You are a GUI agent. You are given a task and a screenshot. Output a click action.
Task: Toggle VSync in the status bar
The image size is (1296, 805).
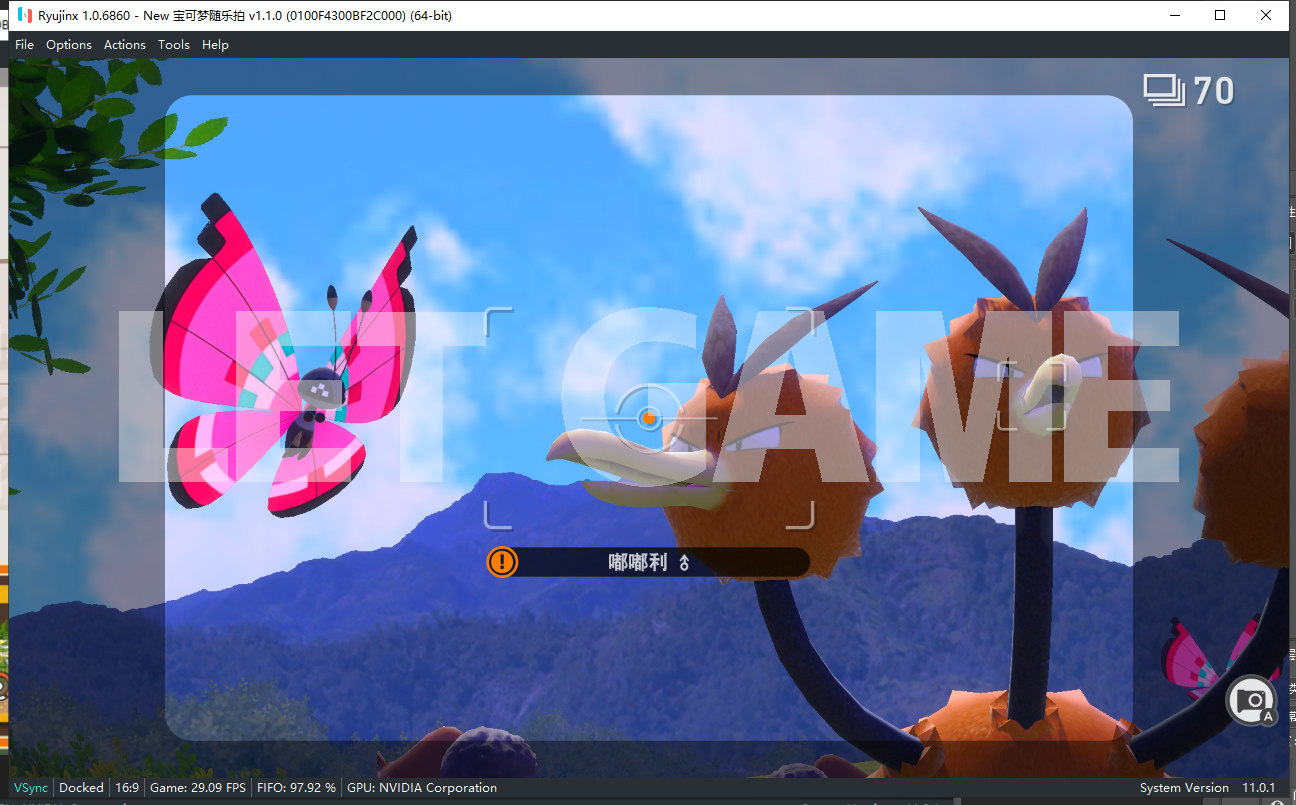pos(30,788)
